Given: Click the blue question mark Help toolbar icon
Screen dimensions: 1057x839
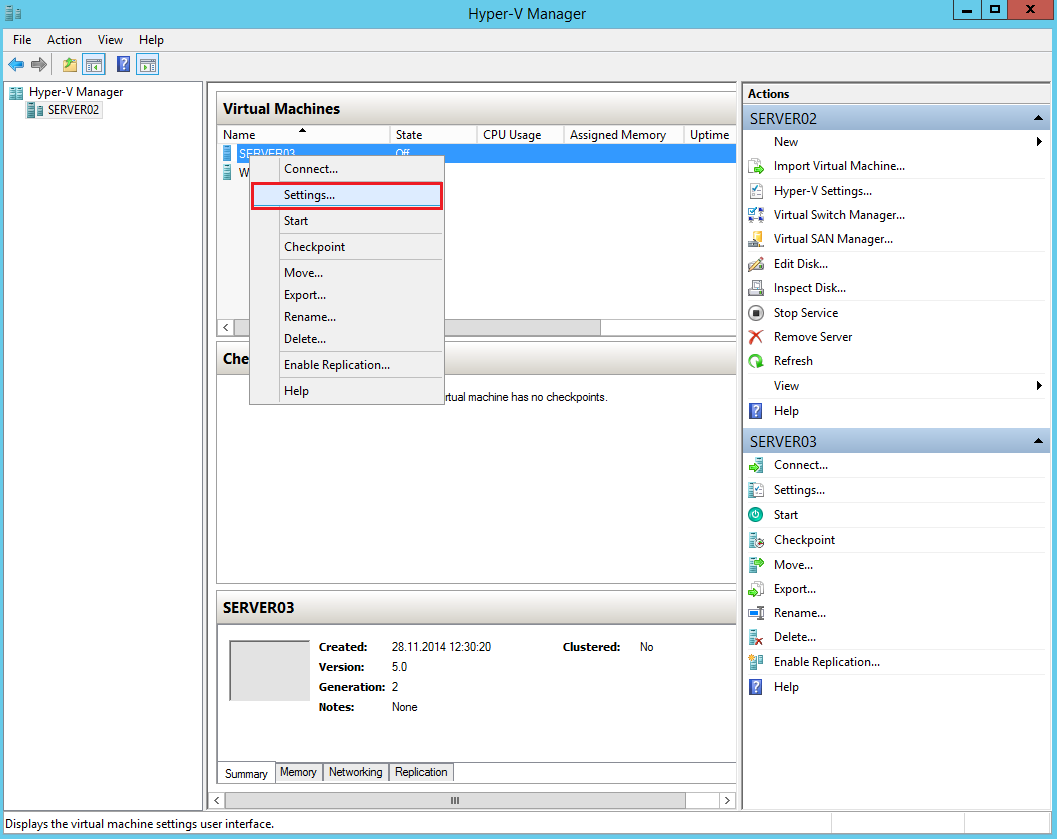Looking at the screenshot, I should tap(123, 65).
